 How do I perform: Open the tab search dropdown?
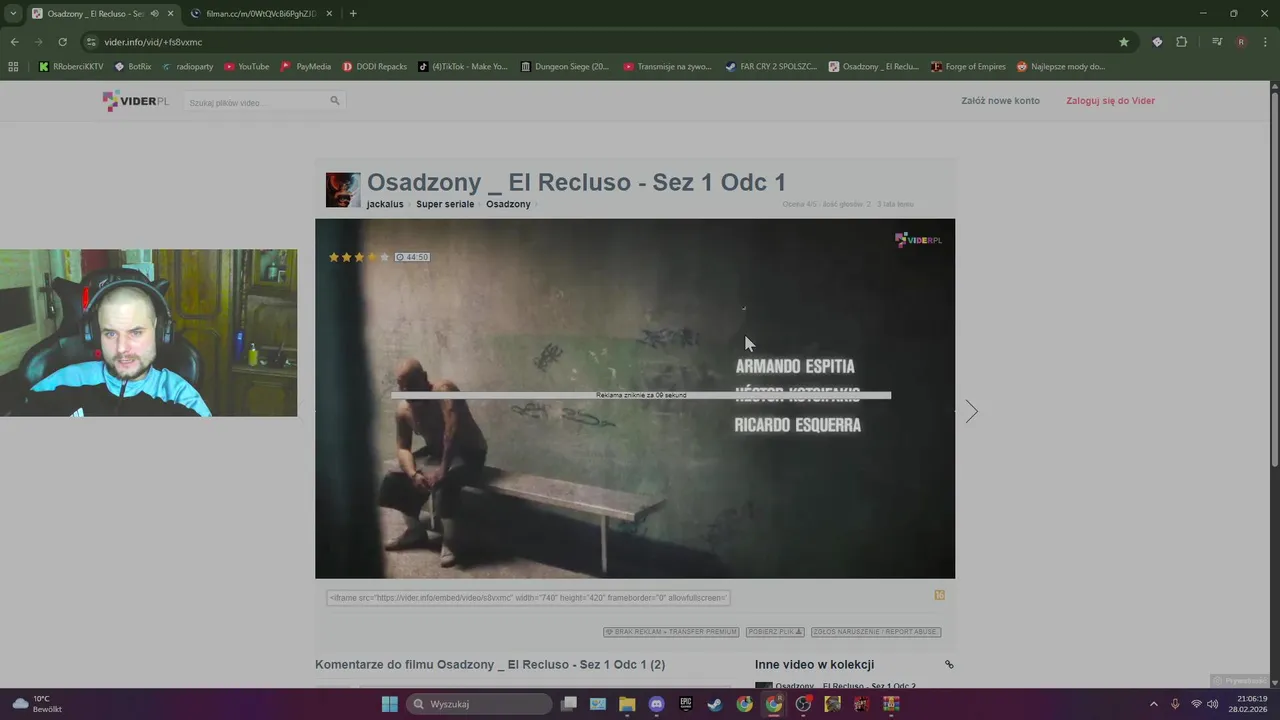13,14
